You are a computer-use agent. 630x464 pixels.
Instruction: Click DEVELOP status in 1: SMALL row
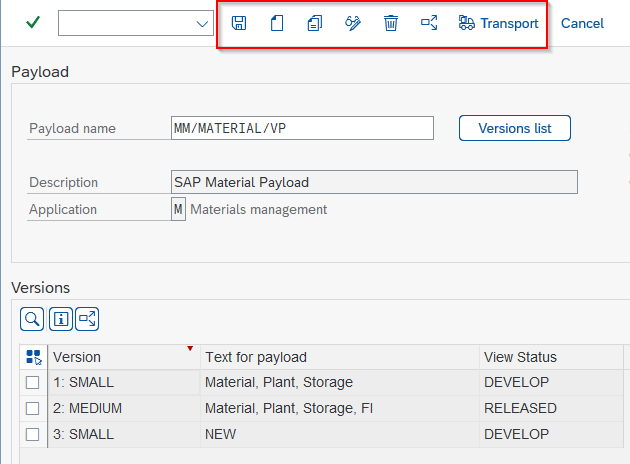(551, 382)
